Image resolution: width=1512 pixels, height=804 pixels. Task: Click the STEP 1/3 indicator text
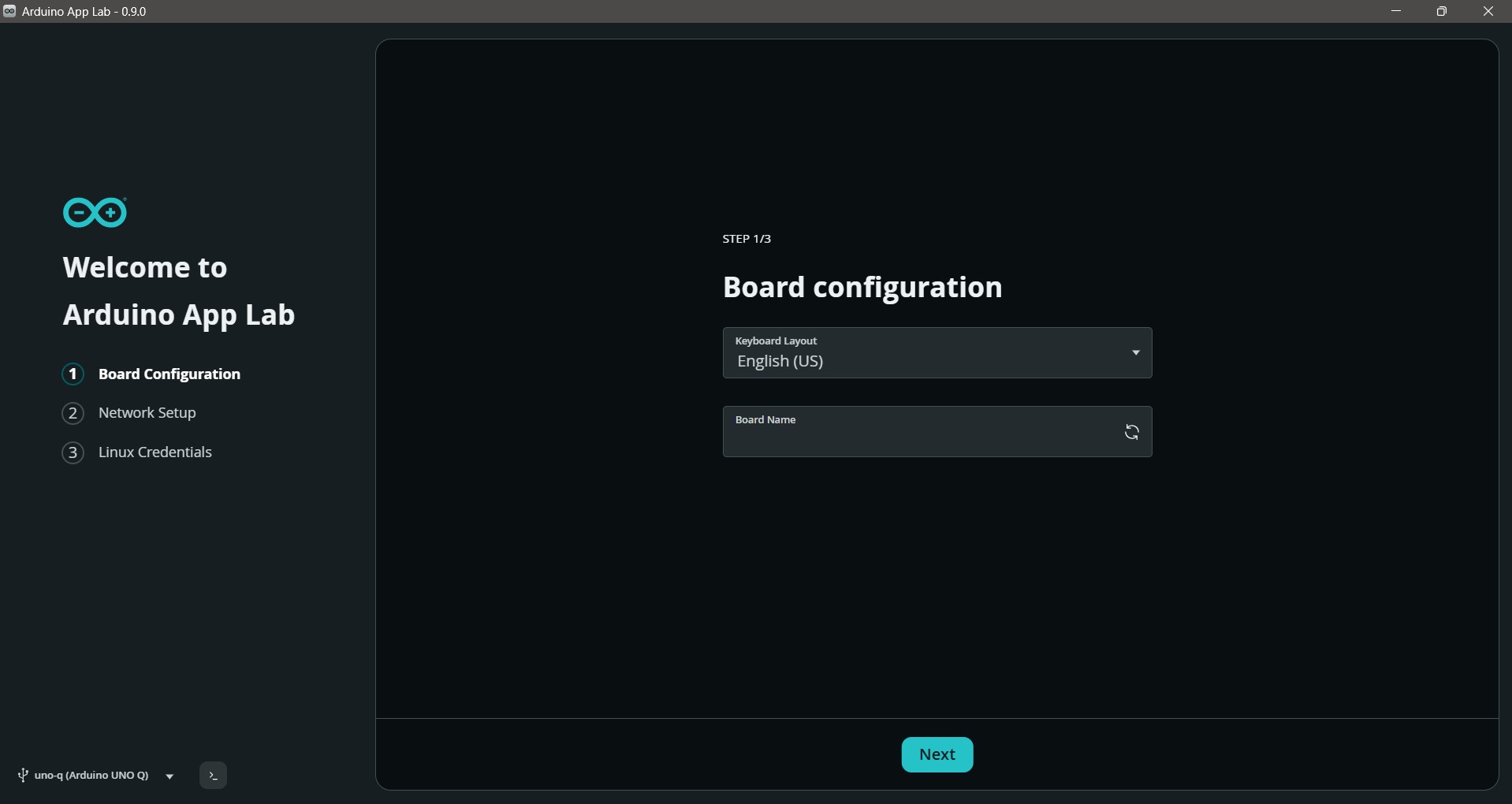click(747, 239)
